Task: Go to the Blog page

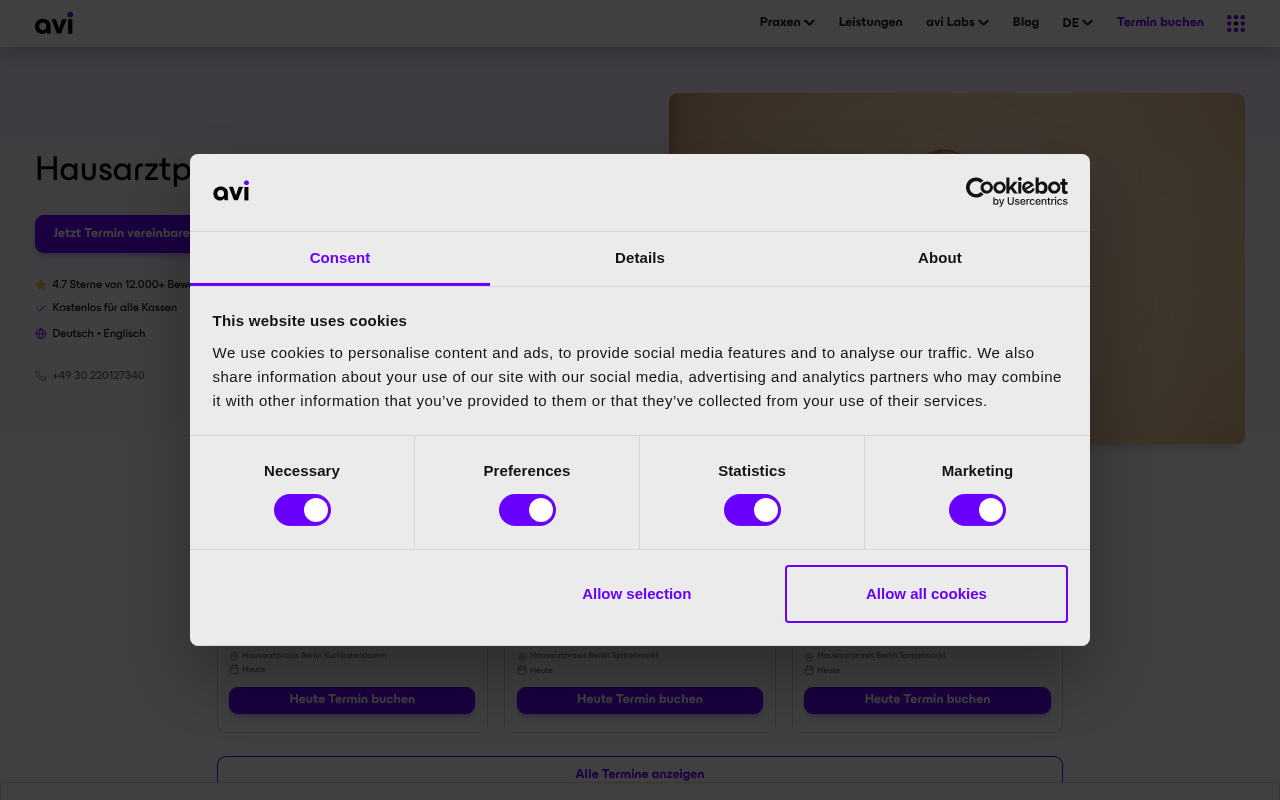Action: [x=1026, y=22]
